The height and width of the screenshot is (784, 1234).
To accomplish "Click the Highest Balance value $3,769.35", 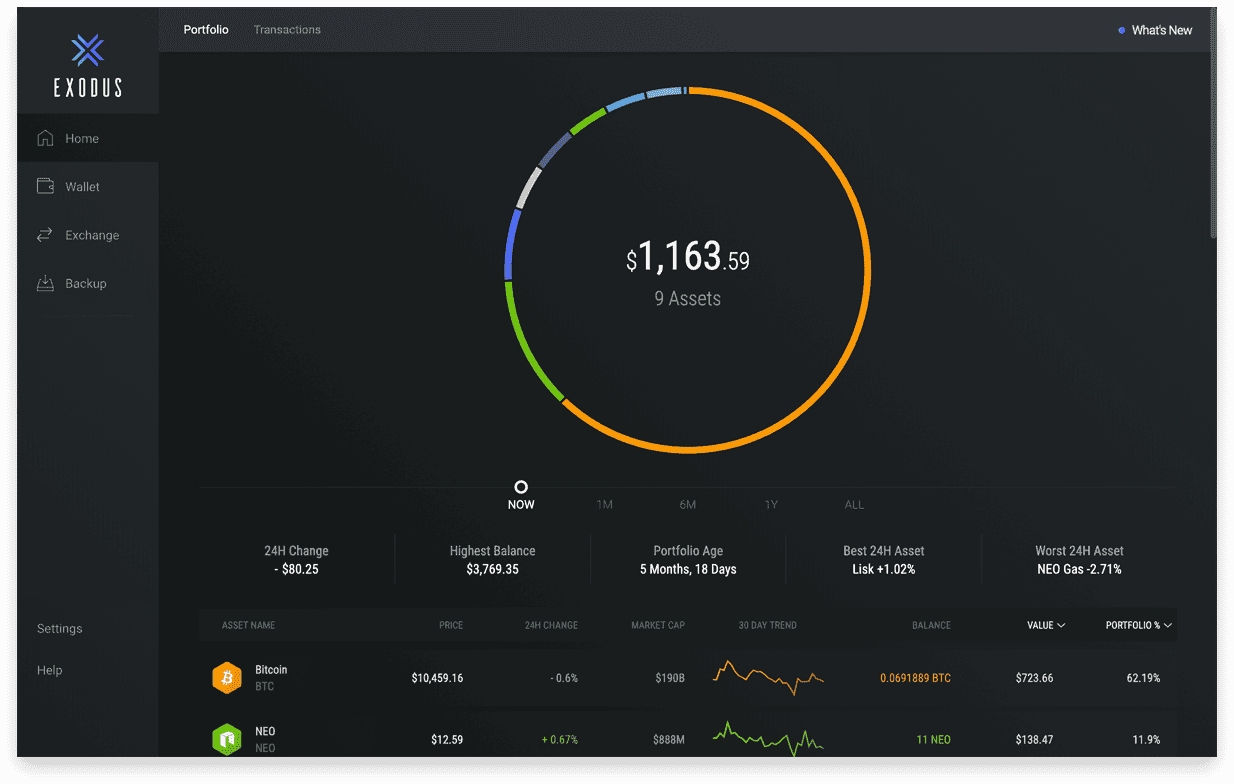I will pyautogui.click(x=492, y=570).
